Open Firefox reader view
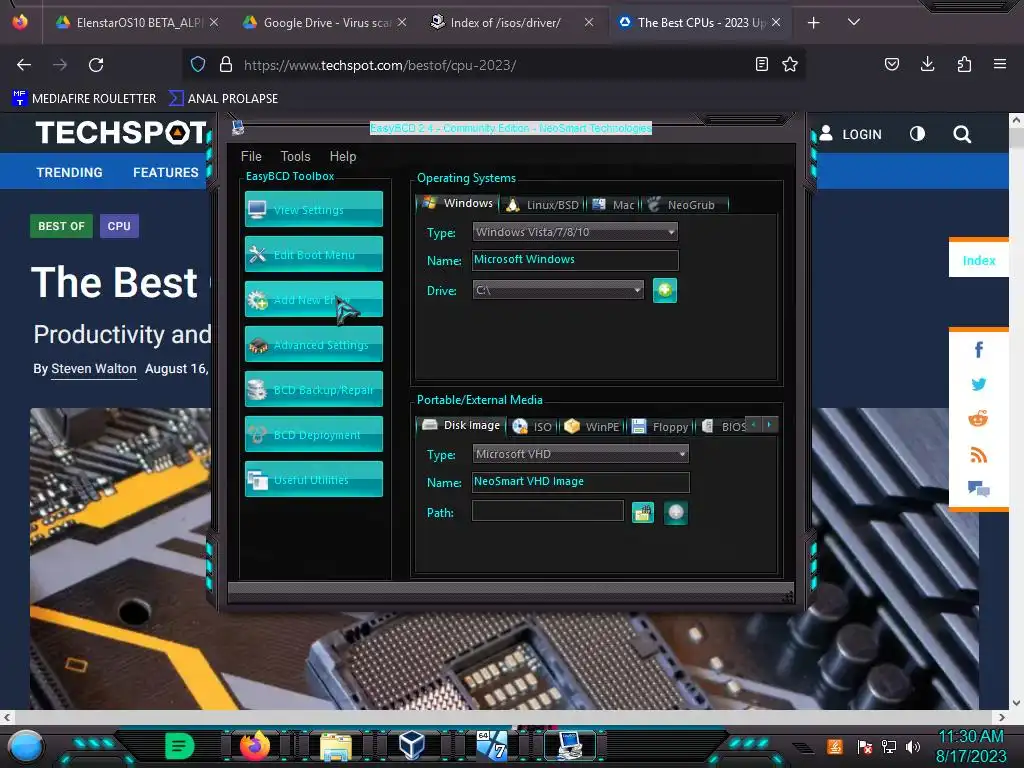This screenshot has width=1024, height=768. pyautogui.click(x=761, y=64)
